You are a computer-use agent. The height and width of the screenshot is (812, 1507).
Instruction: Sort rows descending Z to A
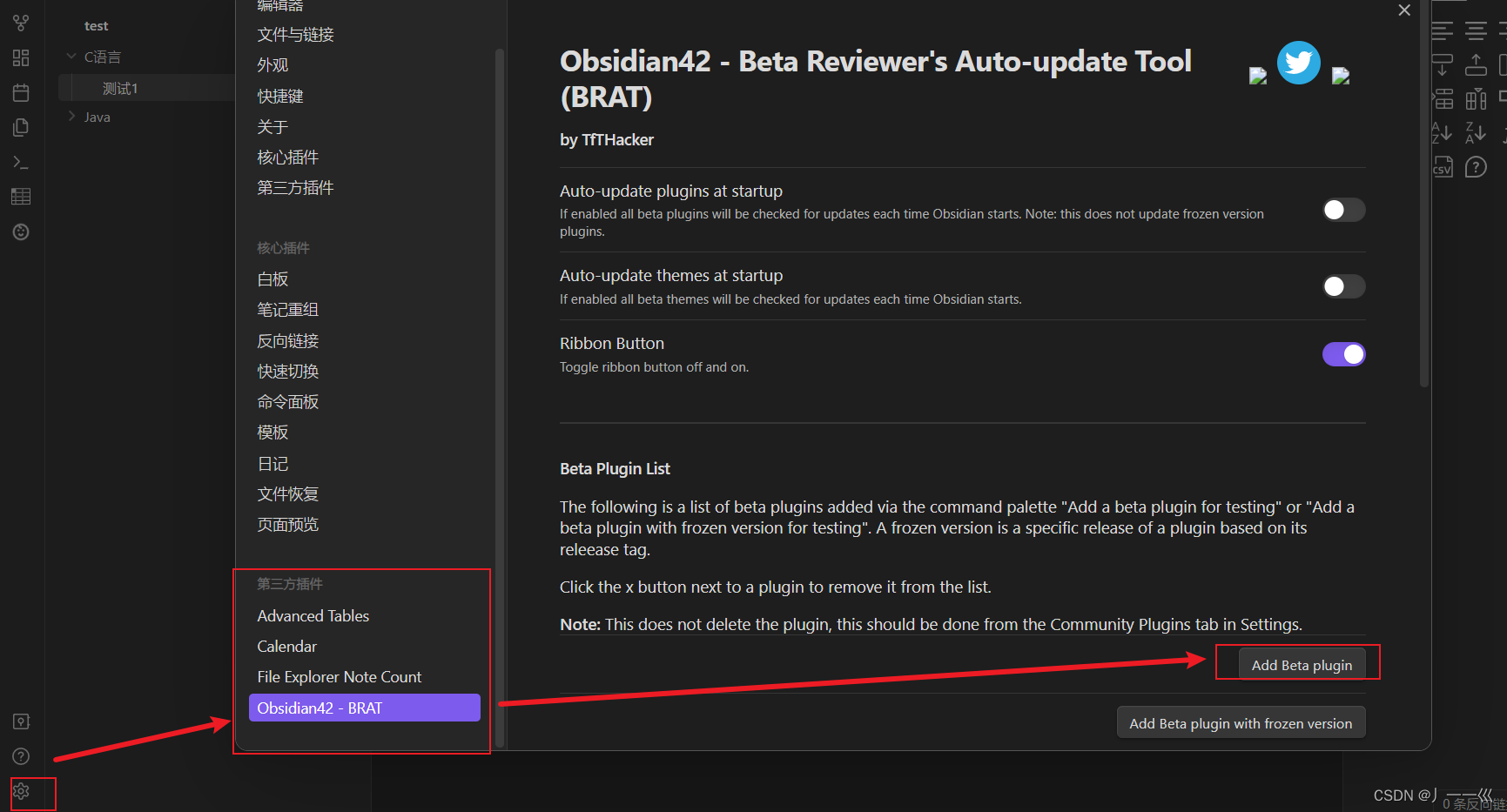1476,133
